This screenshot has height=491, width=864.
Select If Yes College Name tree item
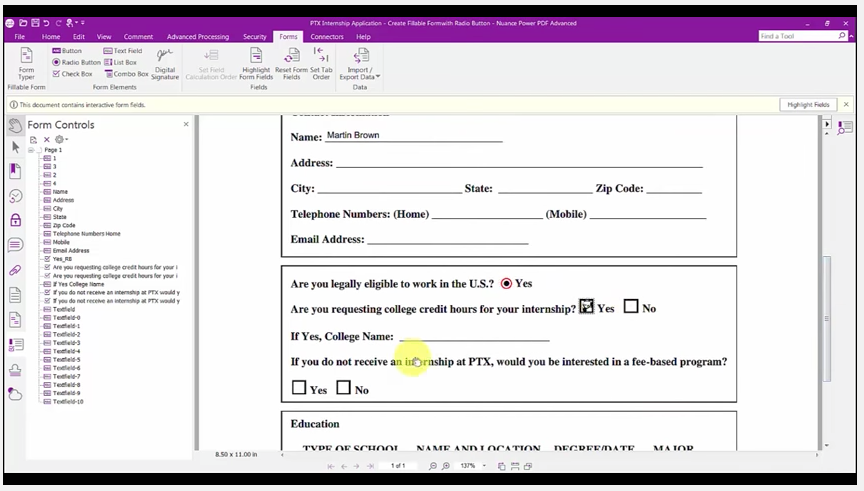(x=78, y=284)
